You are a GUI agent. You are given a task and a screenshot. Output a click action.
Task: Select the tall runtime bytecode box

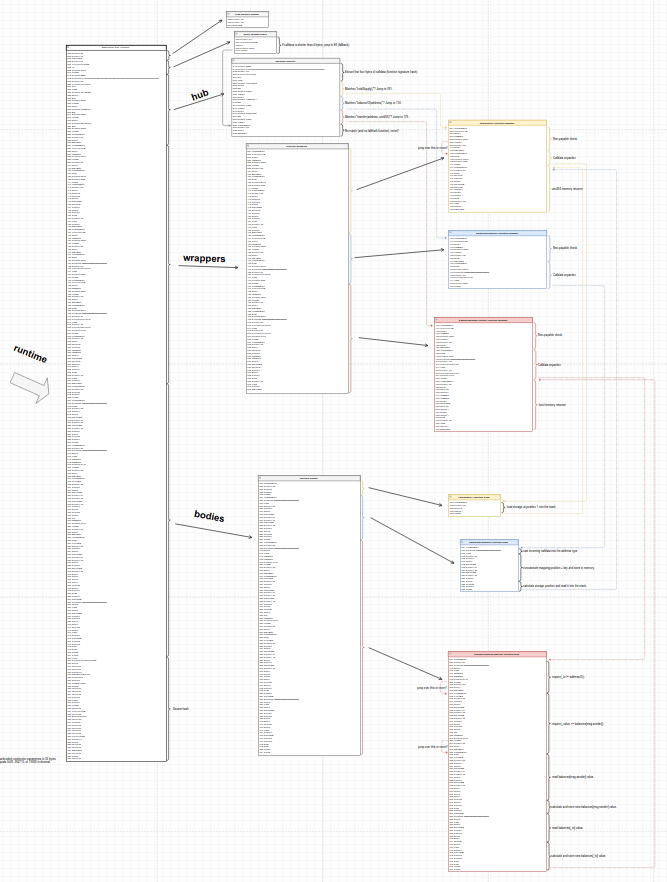coord(116,403)
